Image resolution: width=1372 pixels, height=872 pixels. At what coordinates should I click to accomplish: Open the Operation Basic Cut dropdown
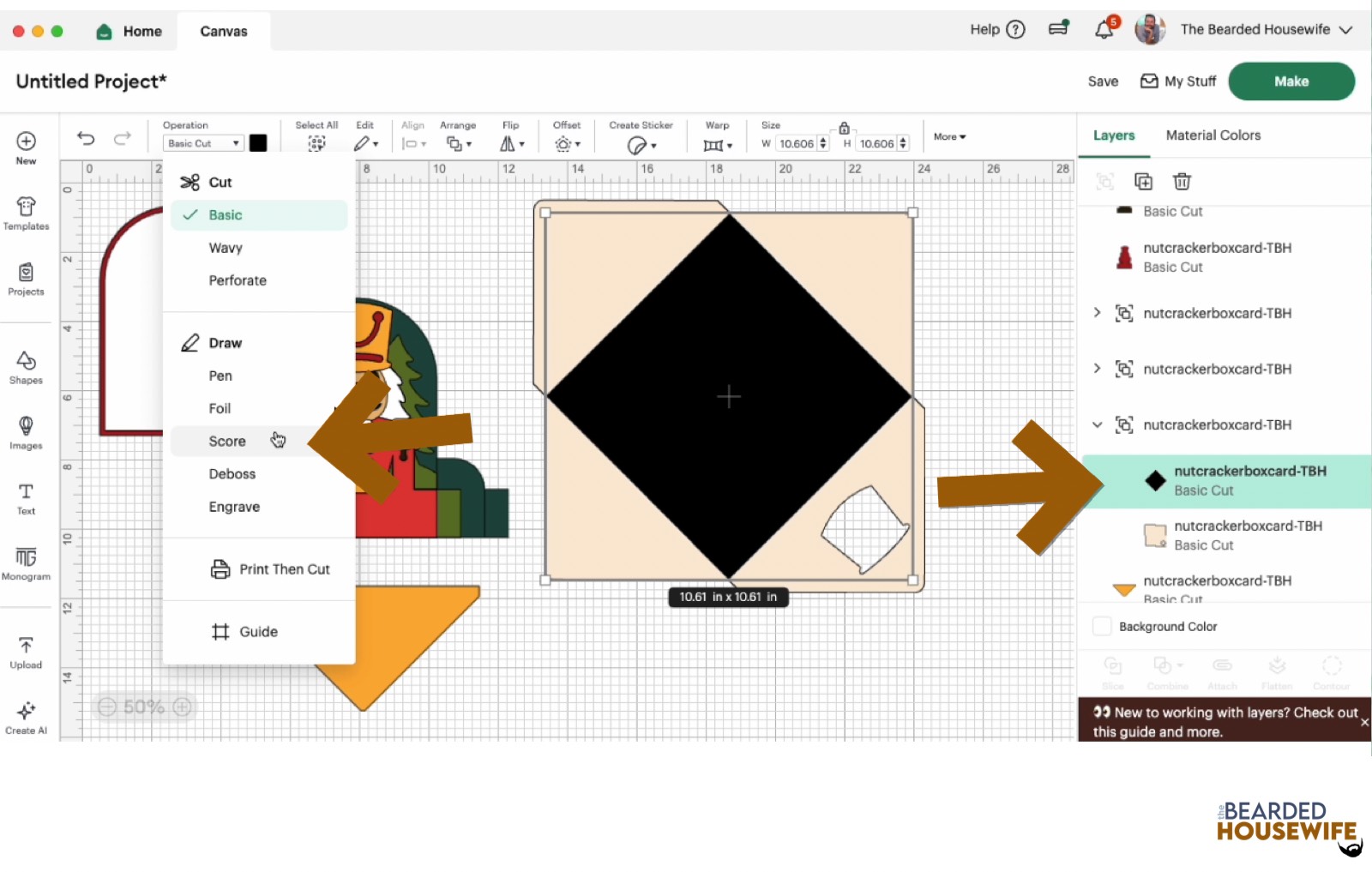click(203, 144)
